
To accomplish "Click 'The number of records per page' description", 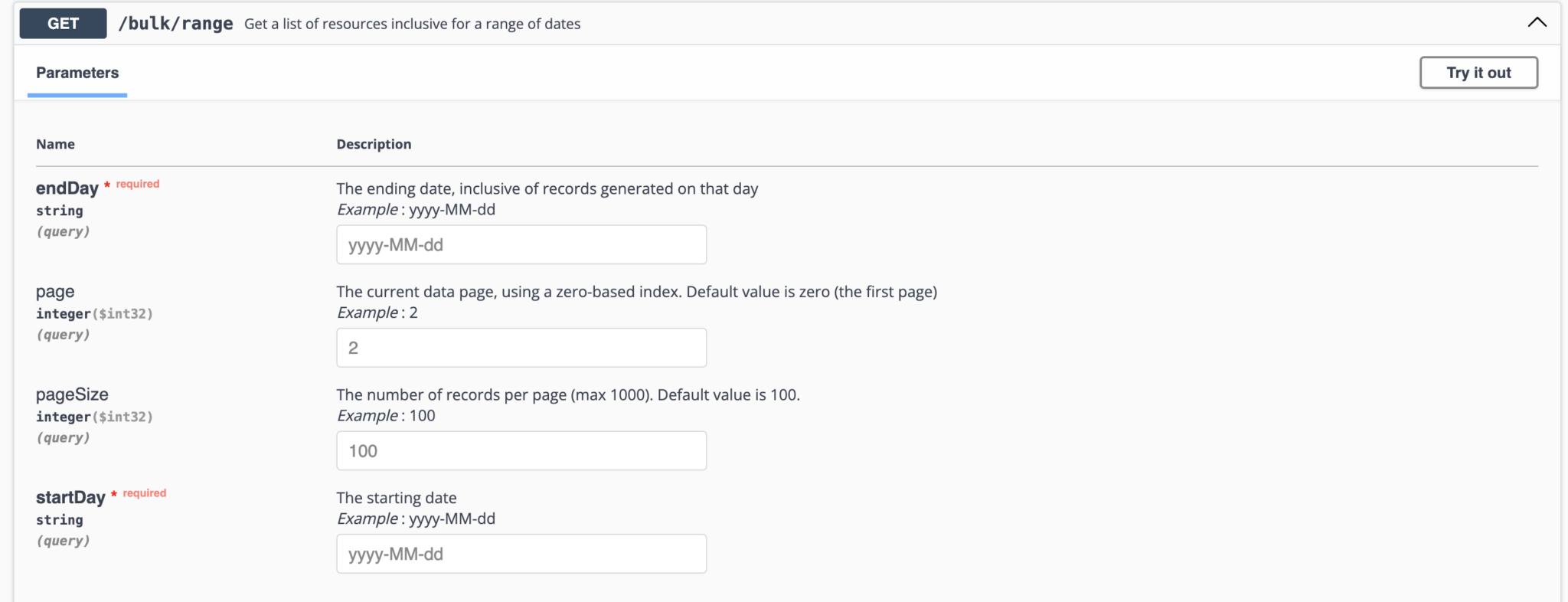I will tap(568, 394).
